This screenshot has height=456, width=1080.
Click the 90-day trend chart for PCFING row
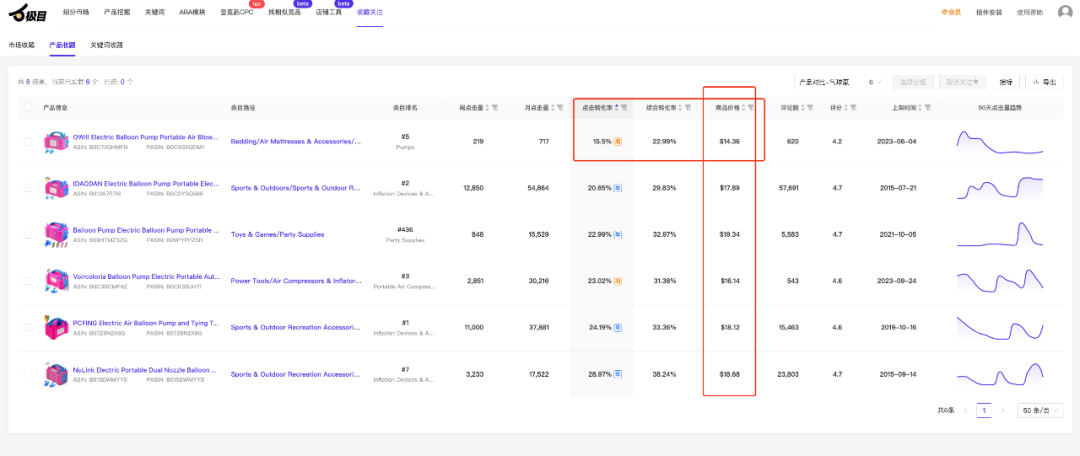(1000, 327)
